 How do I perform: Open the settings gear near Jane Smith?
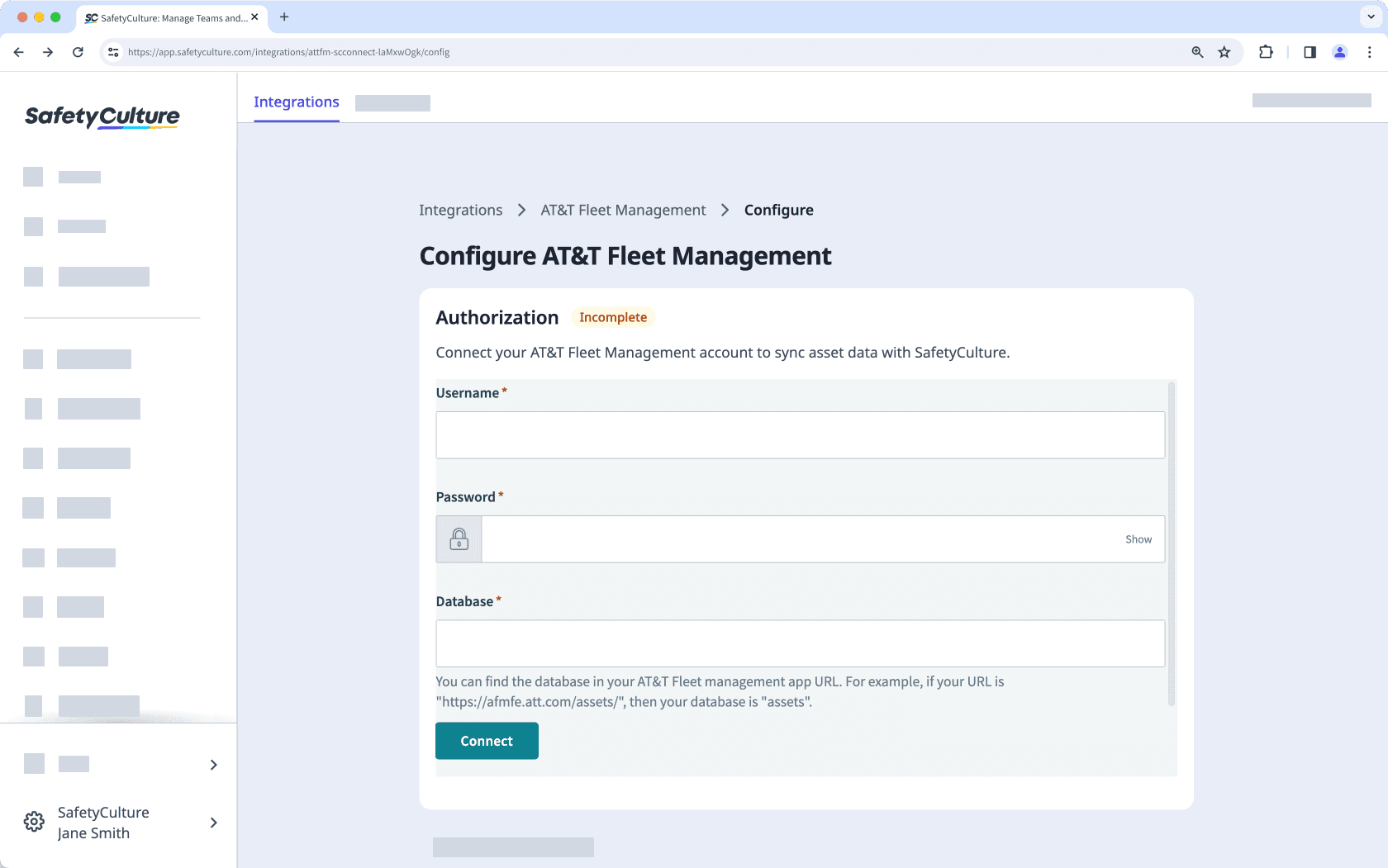click(x=34, y=822)
